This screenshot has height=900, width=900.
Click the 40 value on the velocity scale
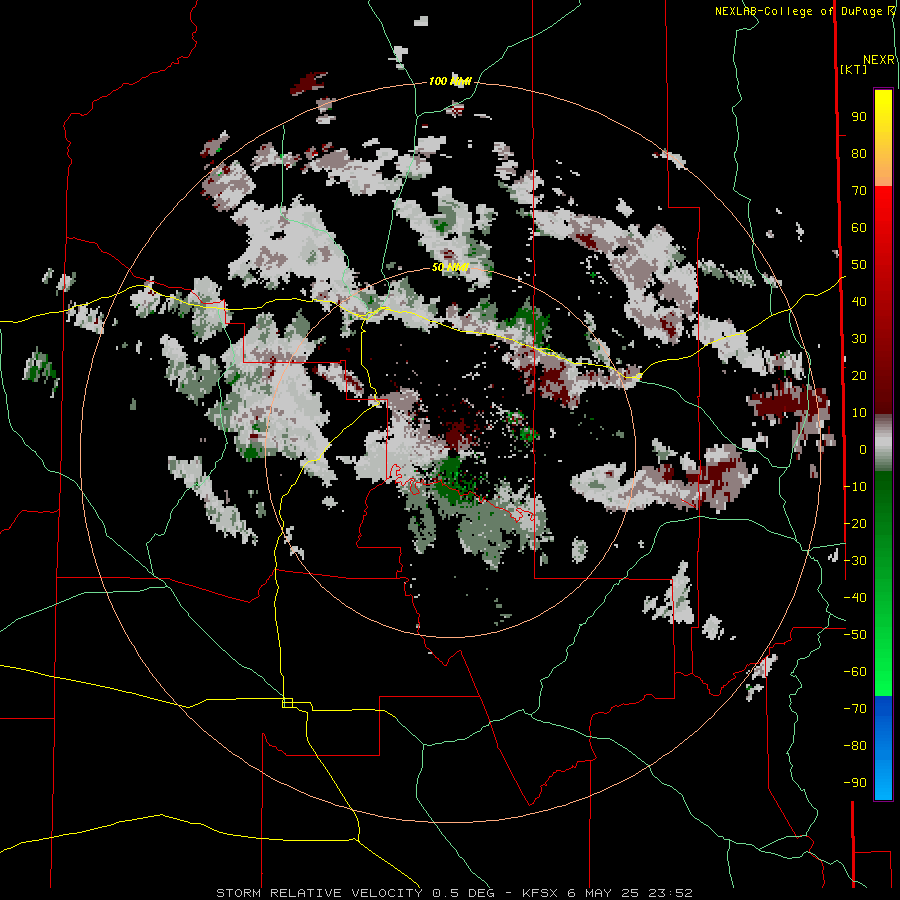pos(859,301)
